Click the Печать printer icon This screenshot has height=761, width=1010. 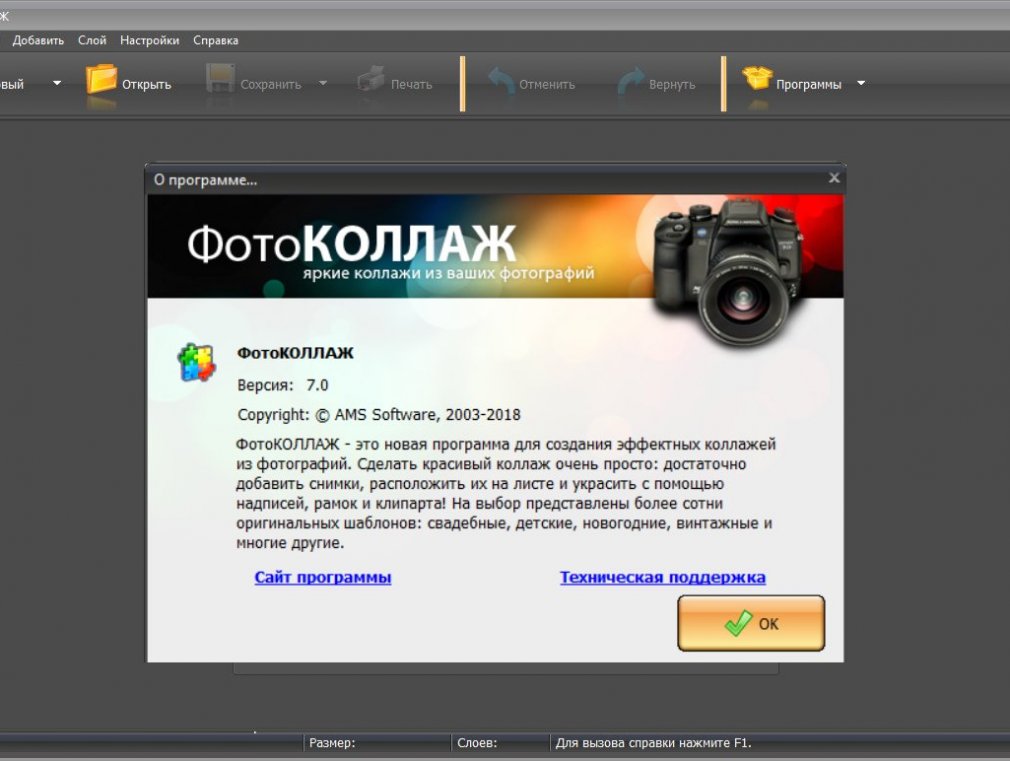tap(371, 79)
